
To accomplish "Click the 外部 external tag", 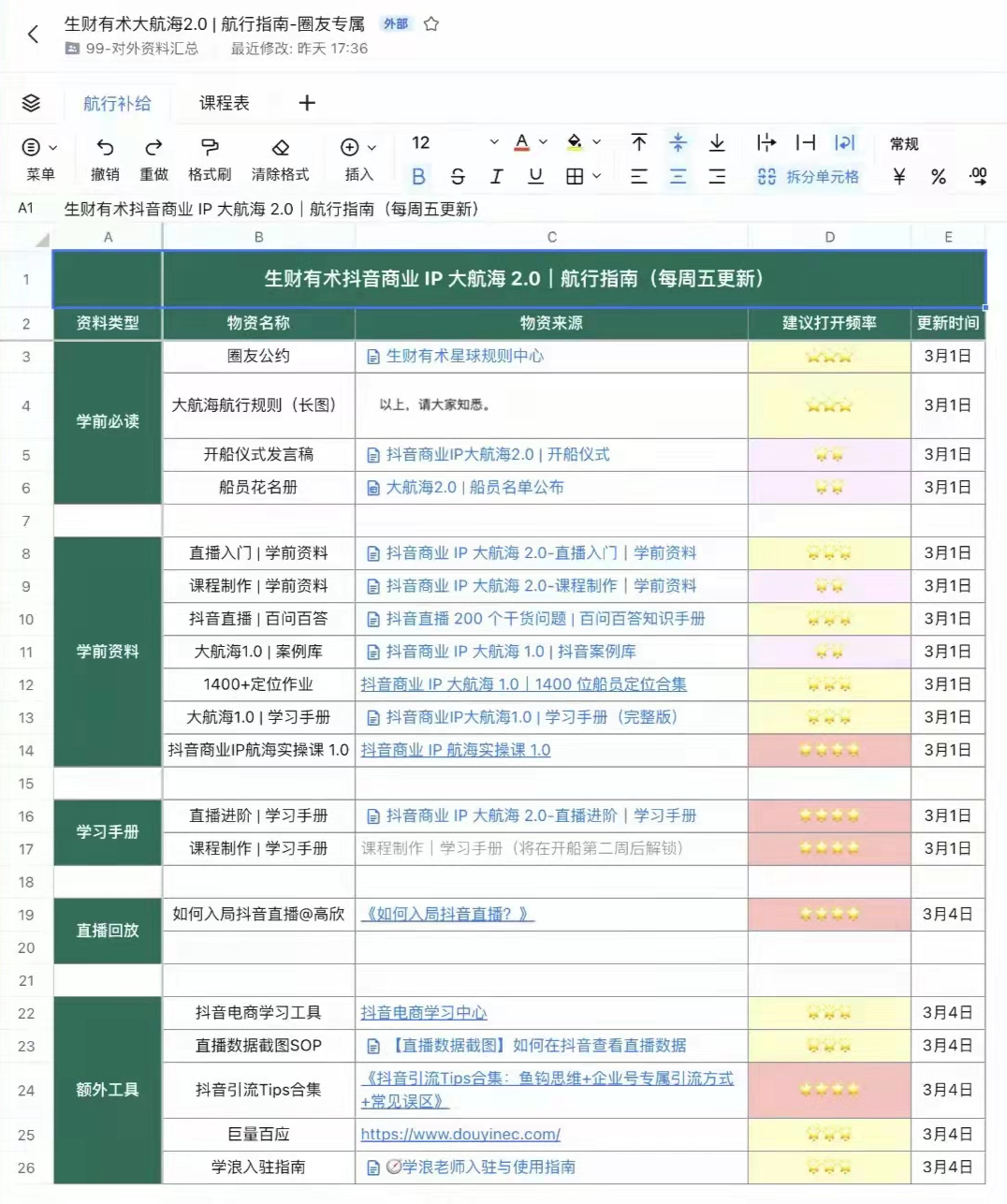I will [396, 24].
